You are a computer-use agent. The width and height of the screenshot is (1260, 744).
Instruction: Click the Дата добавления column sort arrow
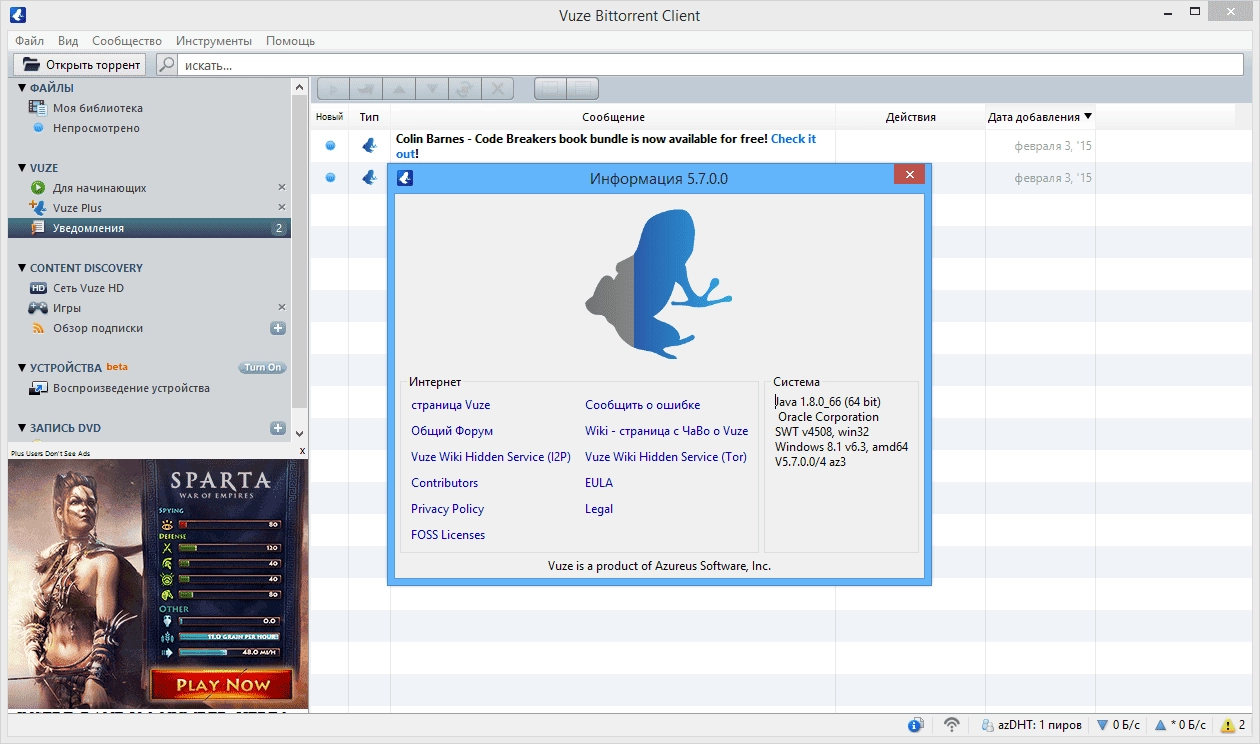click(x=1088, y=117)
